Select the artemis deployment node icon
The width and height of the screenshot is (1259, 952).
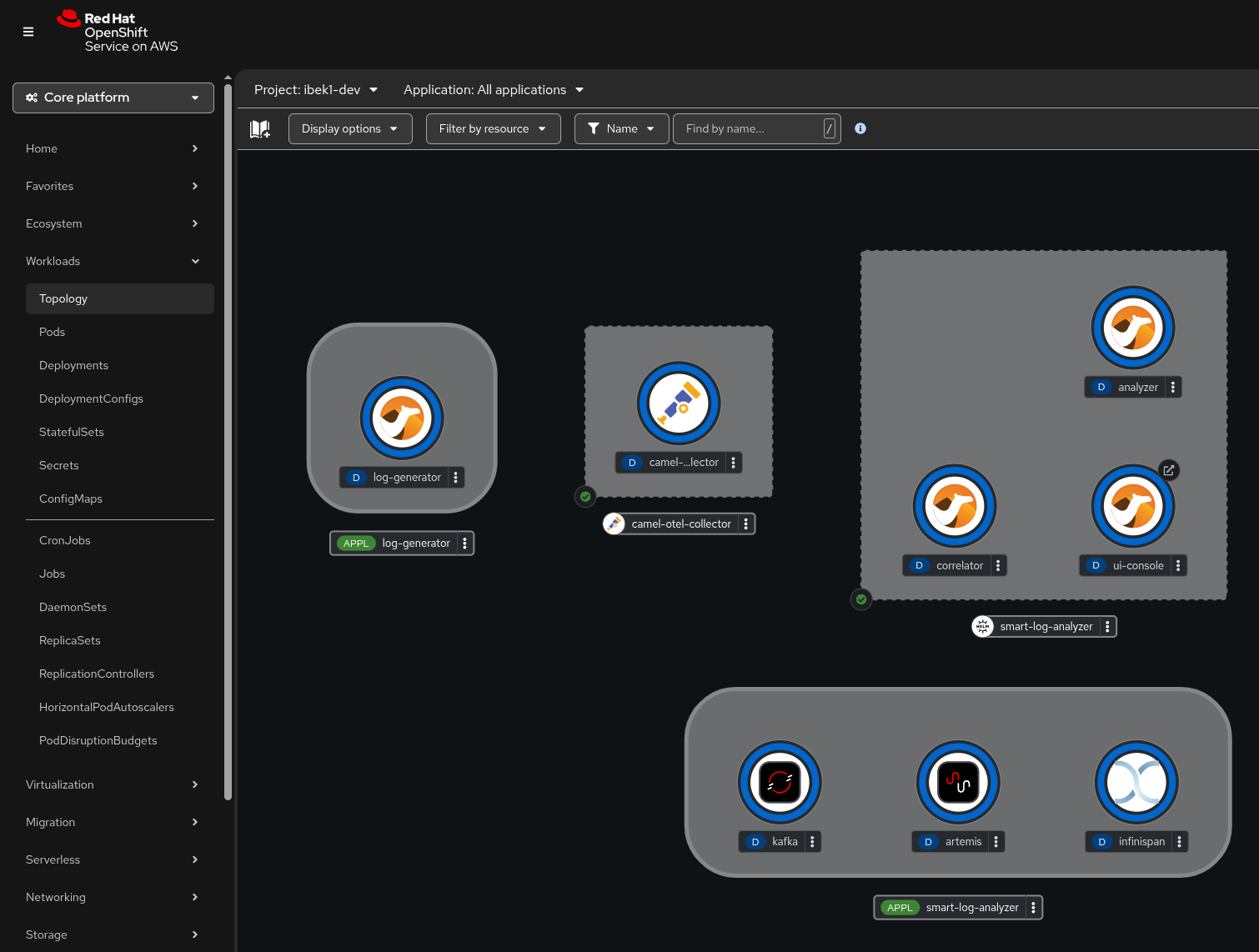[x=958, y=783]
